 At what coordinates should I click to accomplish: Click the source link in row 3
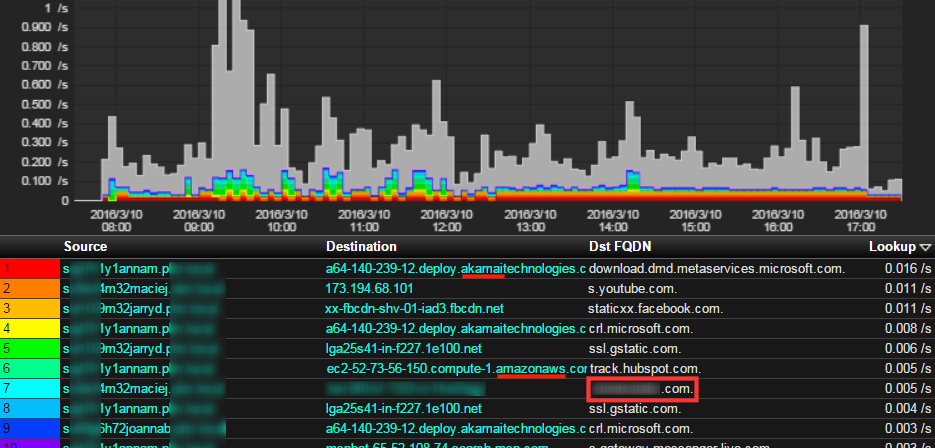coord(140,309)
